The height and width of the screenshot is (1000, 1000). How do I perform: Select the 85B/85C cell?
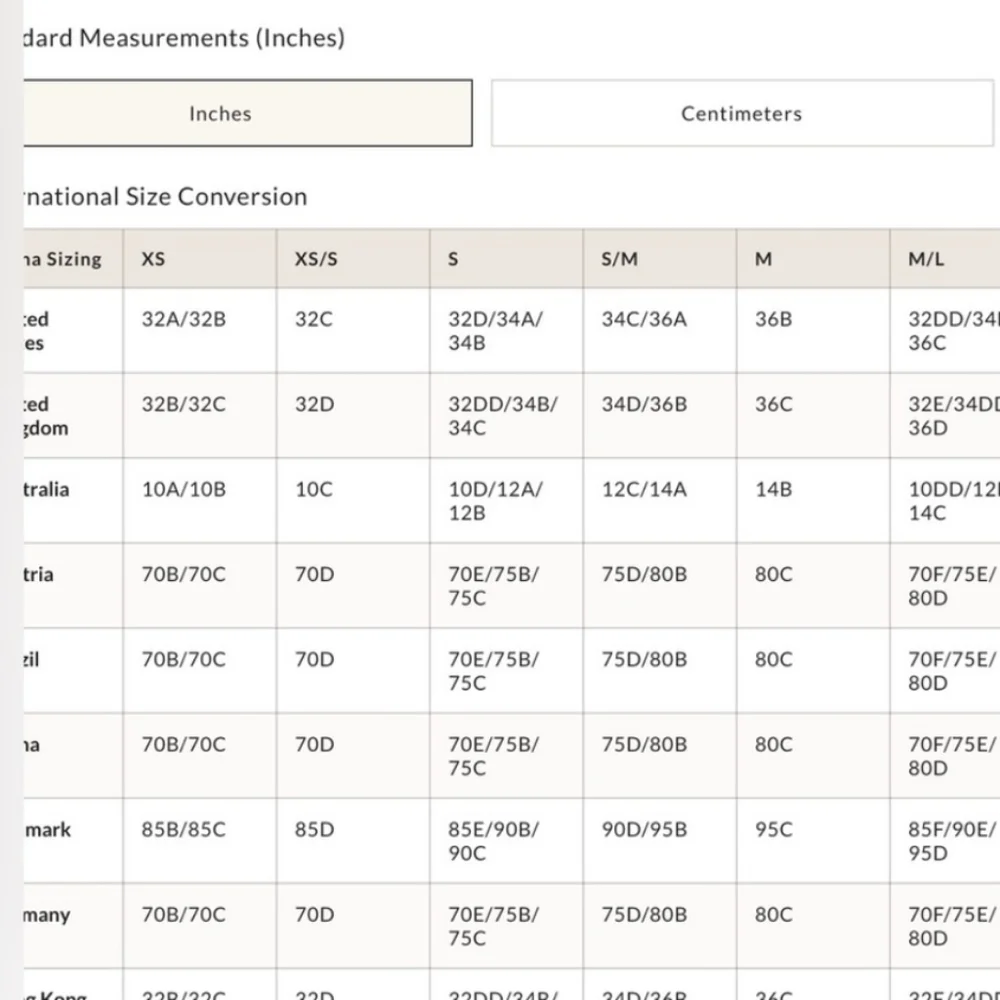click(x=200, y=841)
